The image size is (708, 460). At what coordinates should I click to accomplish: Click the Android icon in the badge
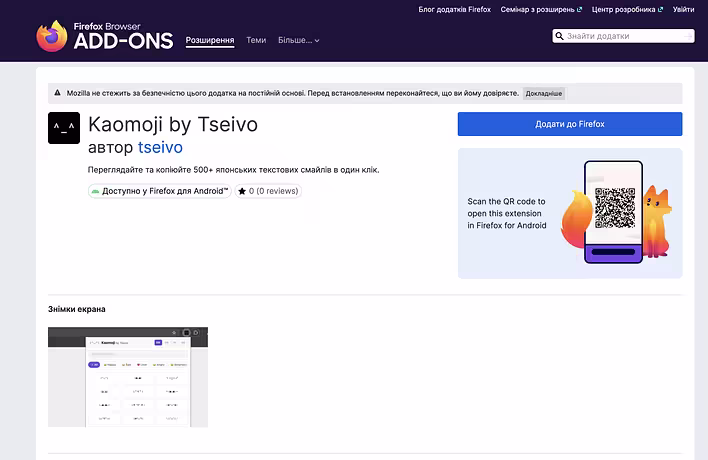(95, 191)
